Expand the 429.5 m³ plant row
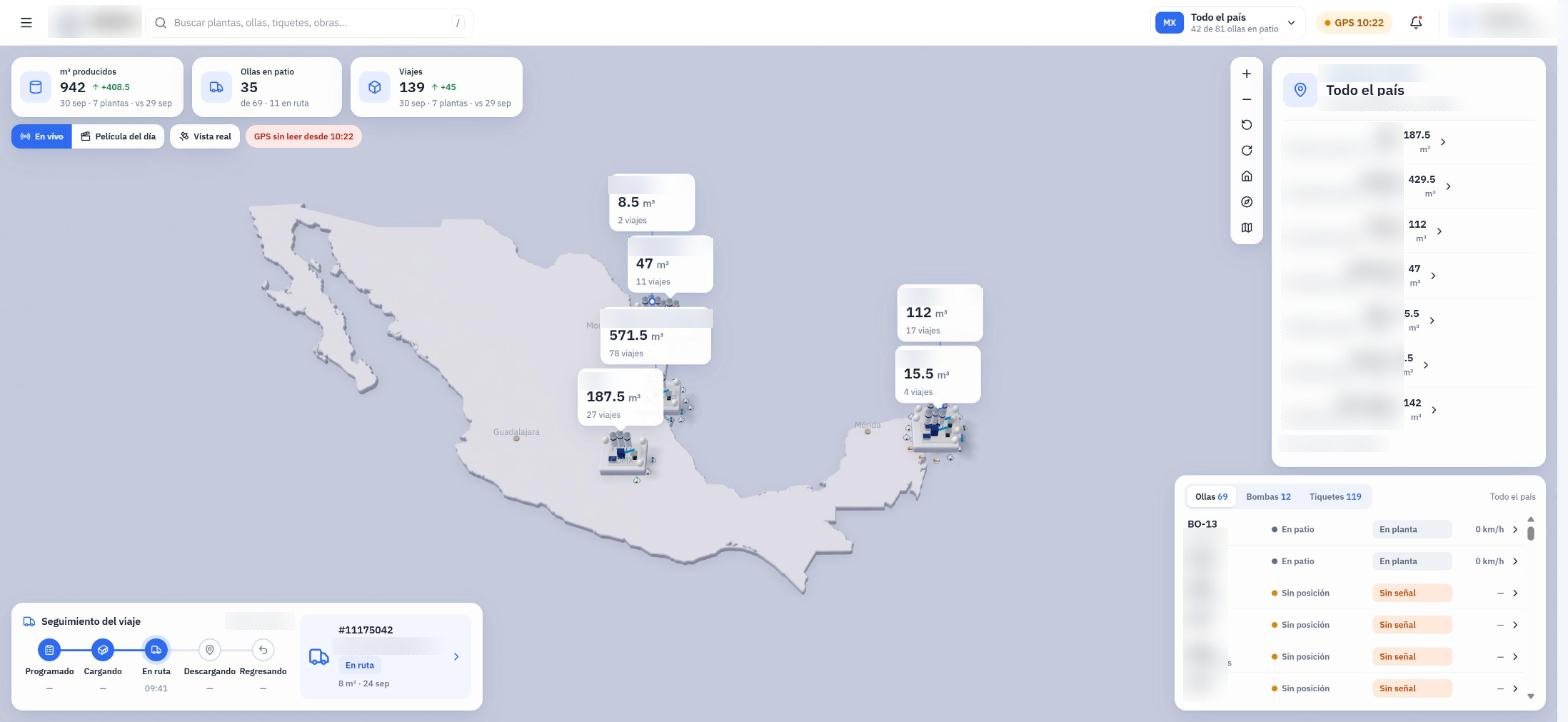The image size is (1568, 722). pyautogui.click(x=1448, y=187)
